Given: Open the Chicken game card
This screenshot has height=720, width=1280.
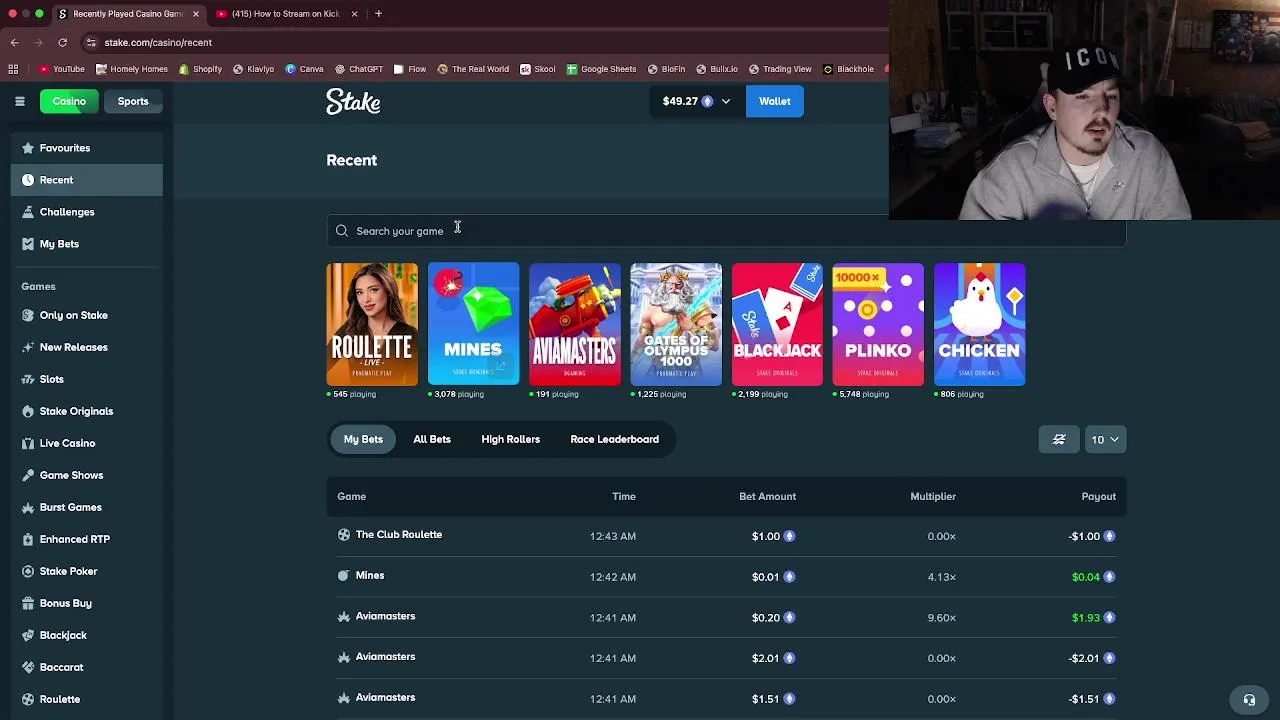Looking at the screenshot, I should (x=979, y=324).
